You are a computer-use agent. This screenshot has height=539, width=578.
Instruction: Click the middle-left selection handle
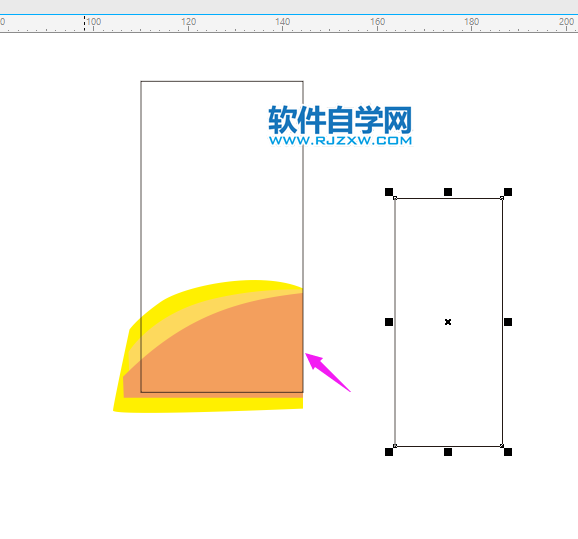389,322
